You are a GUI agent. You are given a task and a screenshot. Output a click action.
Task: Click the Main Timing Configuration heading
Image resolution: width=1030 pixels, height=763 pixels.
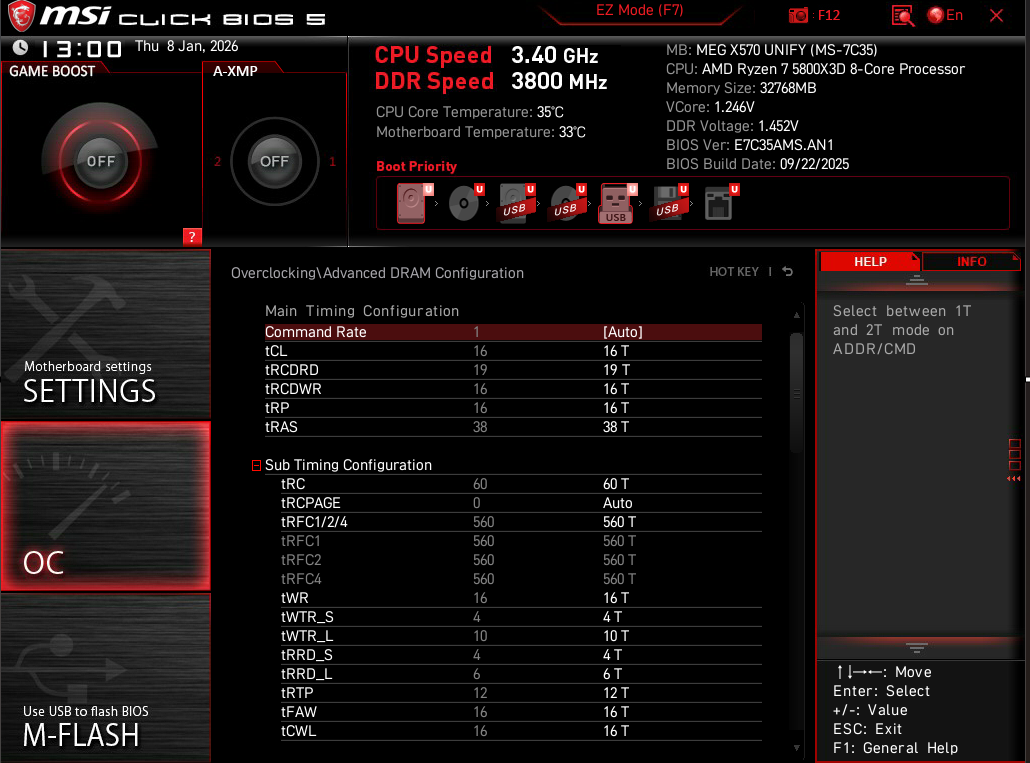click(x=362, y=311)
